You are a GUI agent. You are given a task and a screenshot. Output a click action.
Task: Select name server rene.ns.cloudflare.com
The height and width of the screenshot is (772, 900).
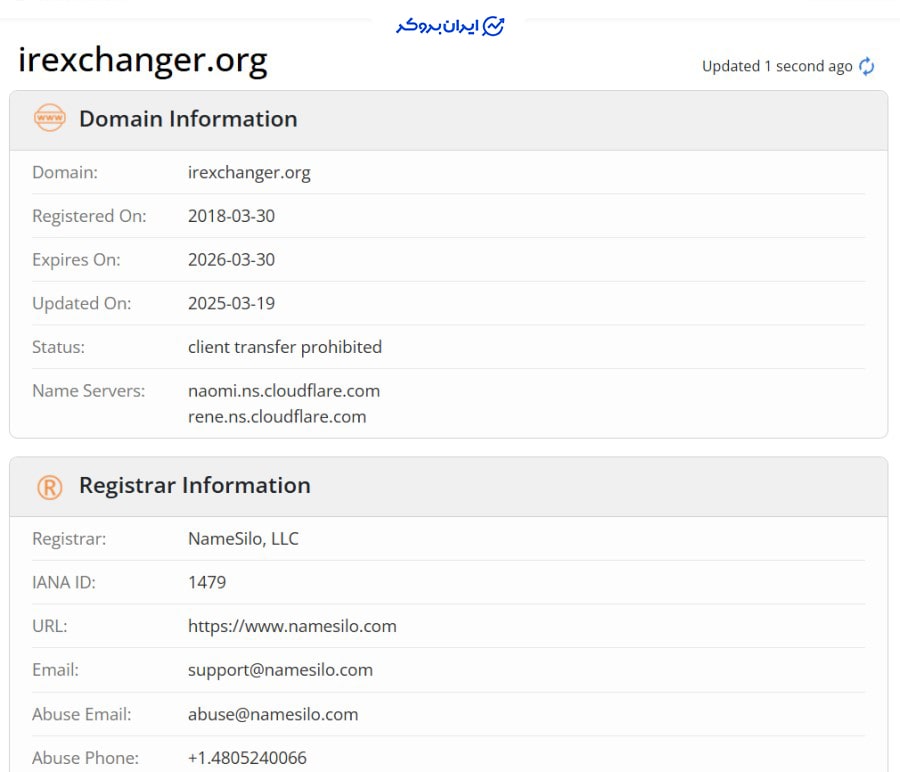click(277, 417)
